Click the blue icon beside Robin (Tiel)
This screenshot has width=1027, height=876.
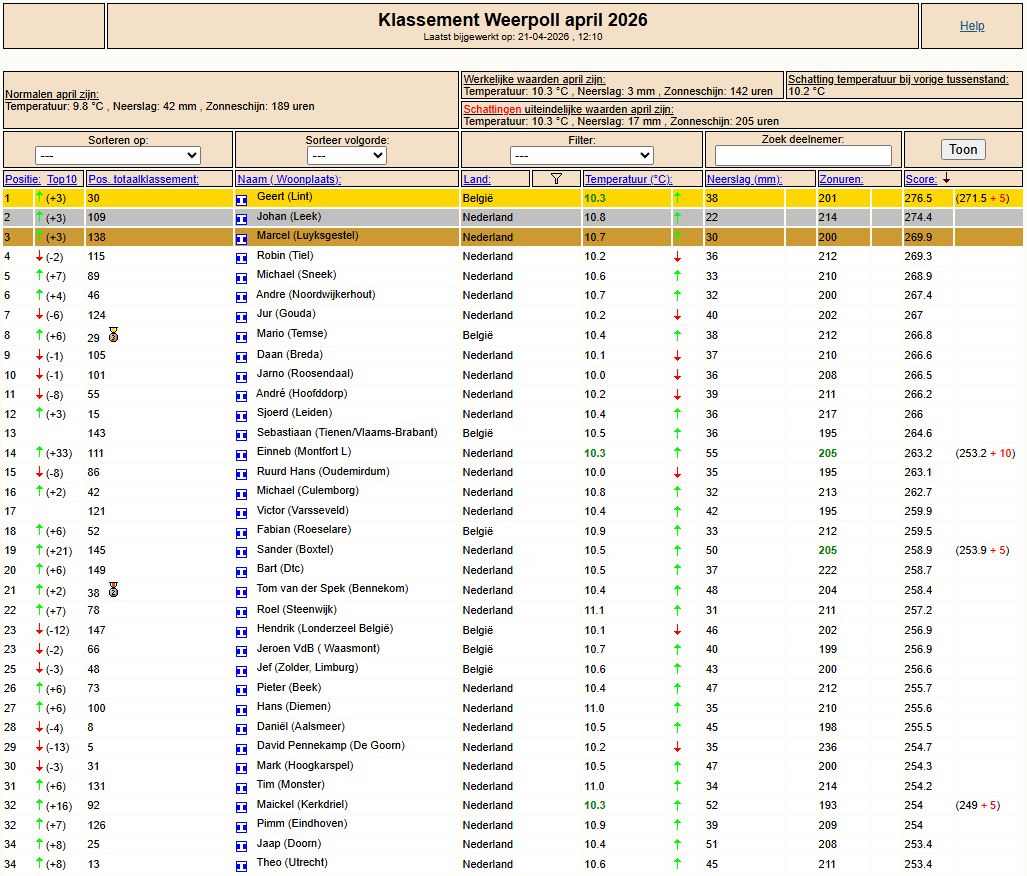pyautogui.click(x=241, y=258)
